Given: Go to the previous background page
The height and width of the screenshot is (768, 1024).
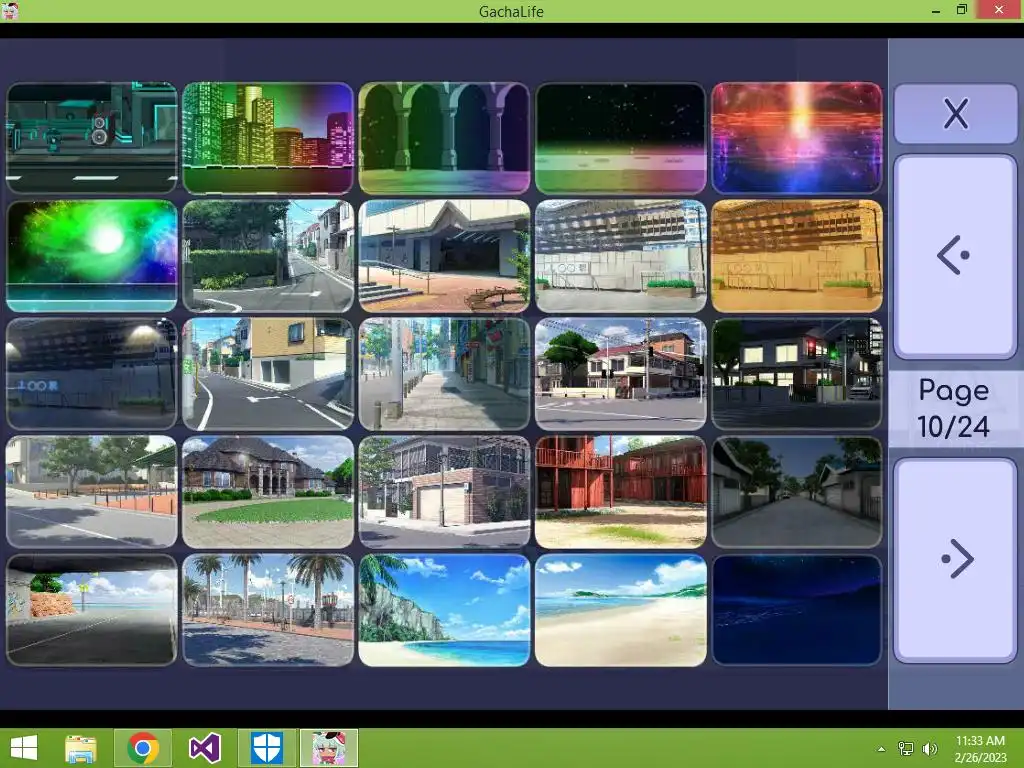Looking at the screenshot, I should [955, 256].
